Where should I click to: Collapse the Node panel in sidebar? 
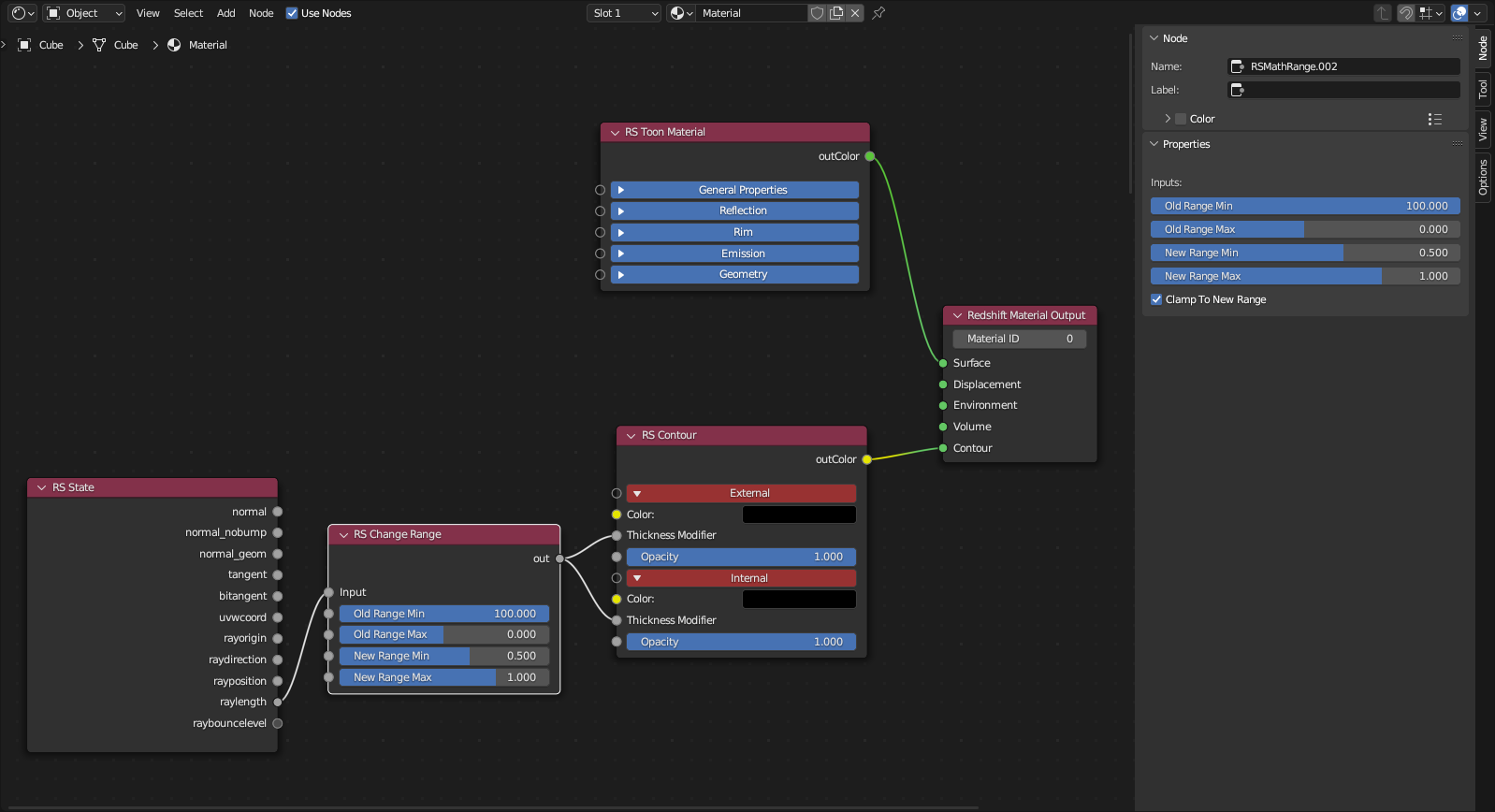point(1154,38)
